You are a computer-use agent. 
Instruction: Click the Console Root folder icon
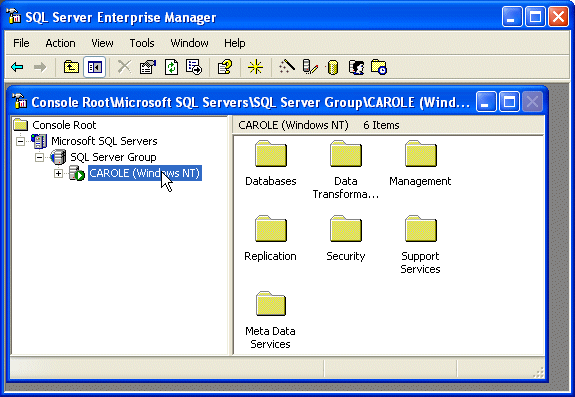21,125
